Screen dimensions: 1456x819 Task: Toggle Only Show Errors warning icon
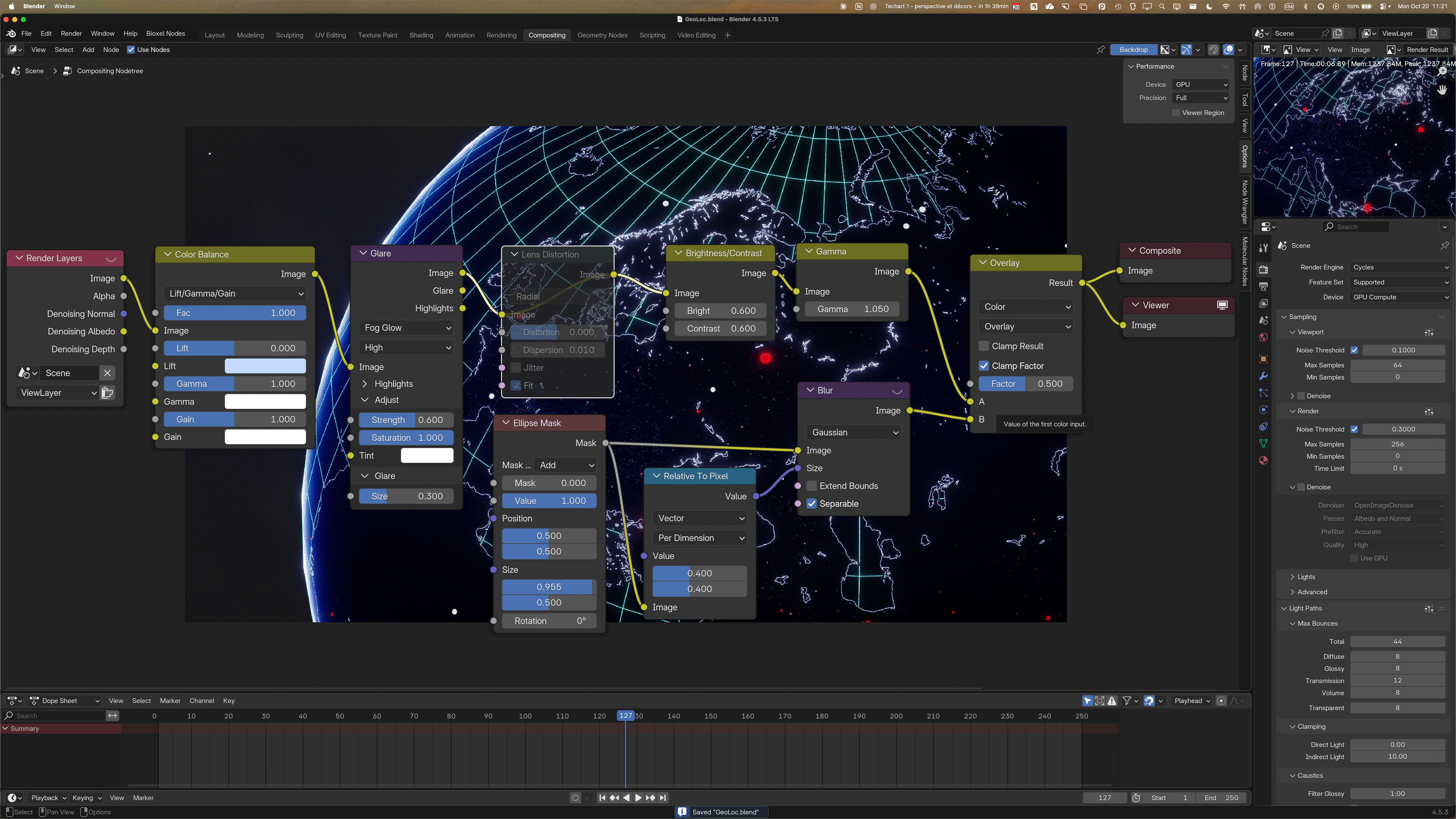(1112, 701)
